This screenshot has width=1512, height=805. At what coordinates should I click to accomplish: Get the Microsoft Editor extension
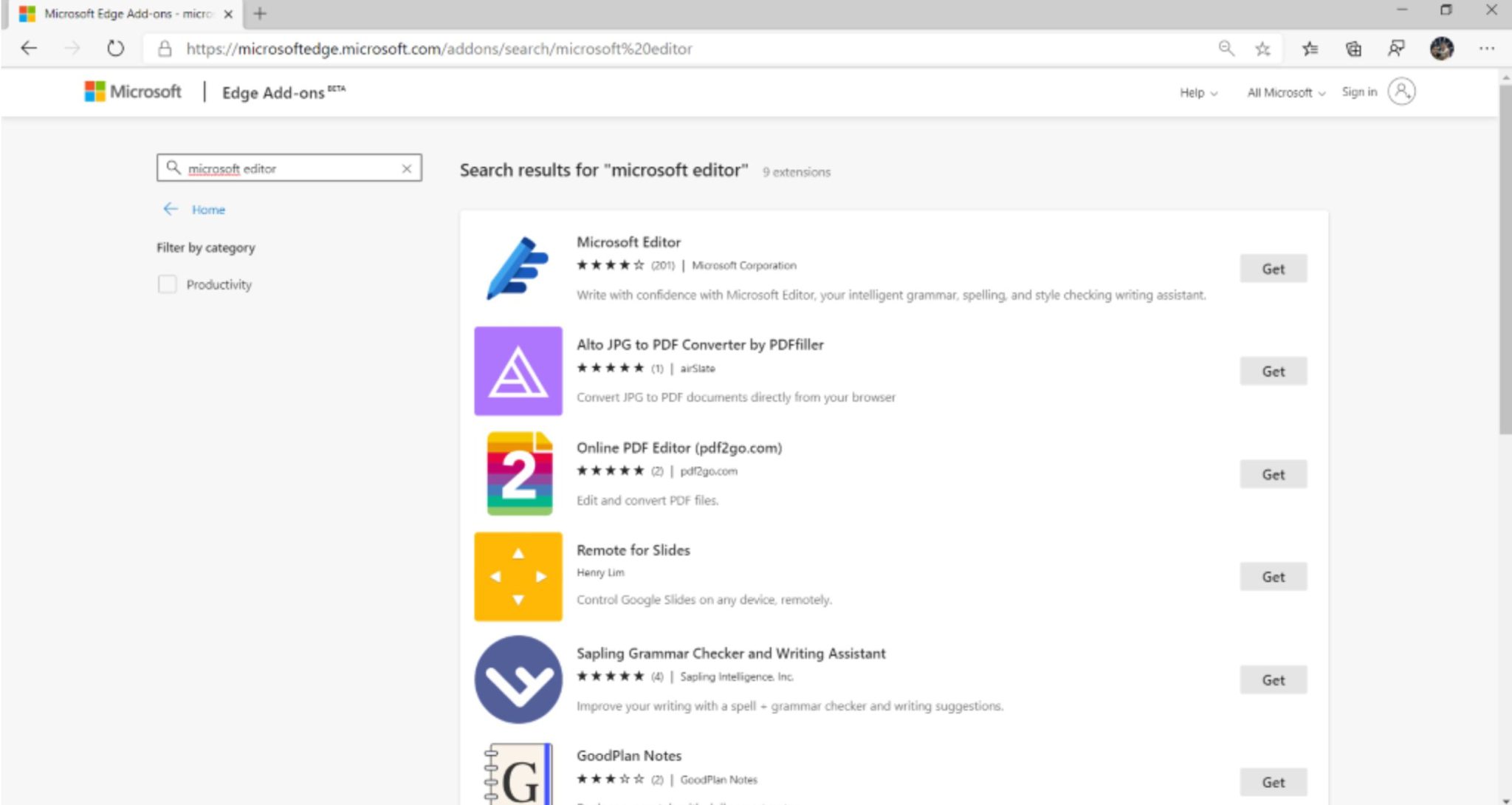click(x=1273, y=268)
